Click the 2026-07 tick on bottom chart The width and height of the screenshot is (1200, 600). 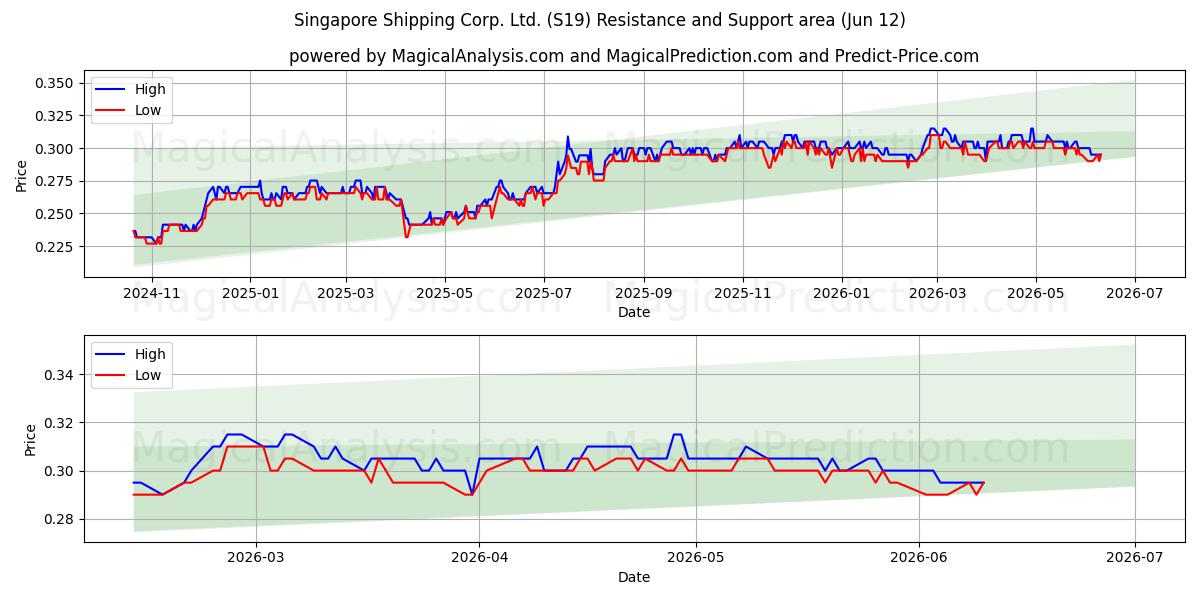[1134, 558]
